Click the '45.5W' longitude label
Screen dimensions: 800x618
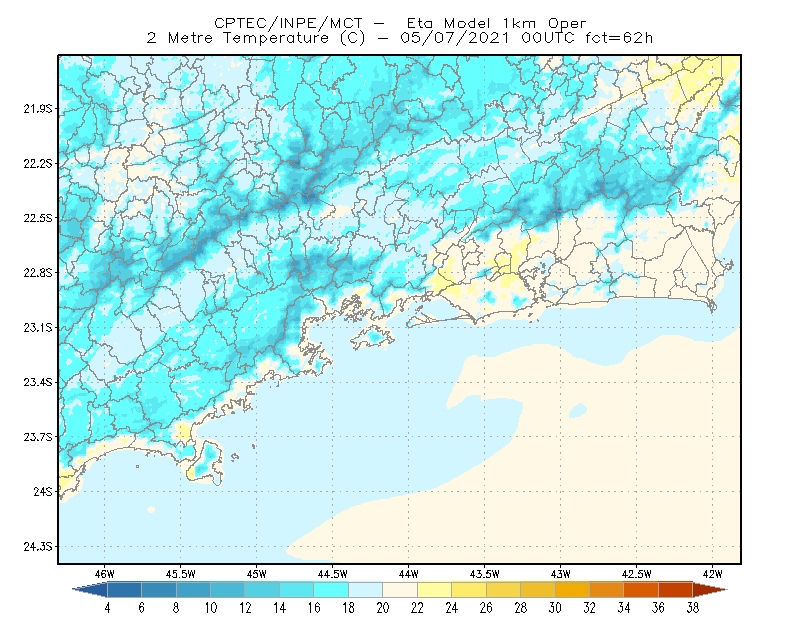(x=181, y=574)
